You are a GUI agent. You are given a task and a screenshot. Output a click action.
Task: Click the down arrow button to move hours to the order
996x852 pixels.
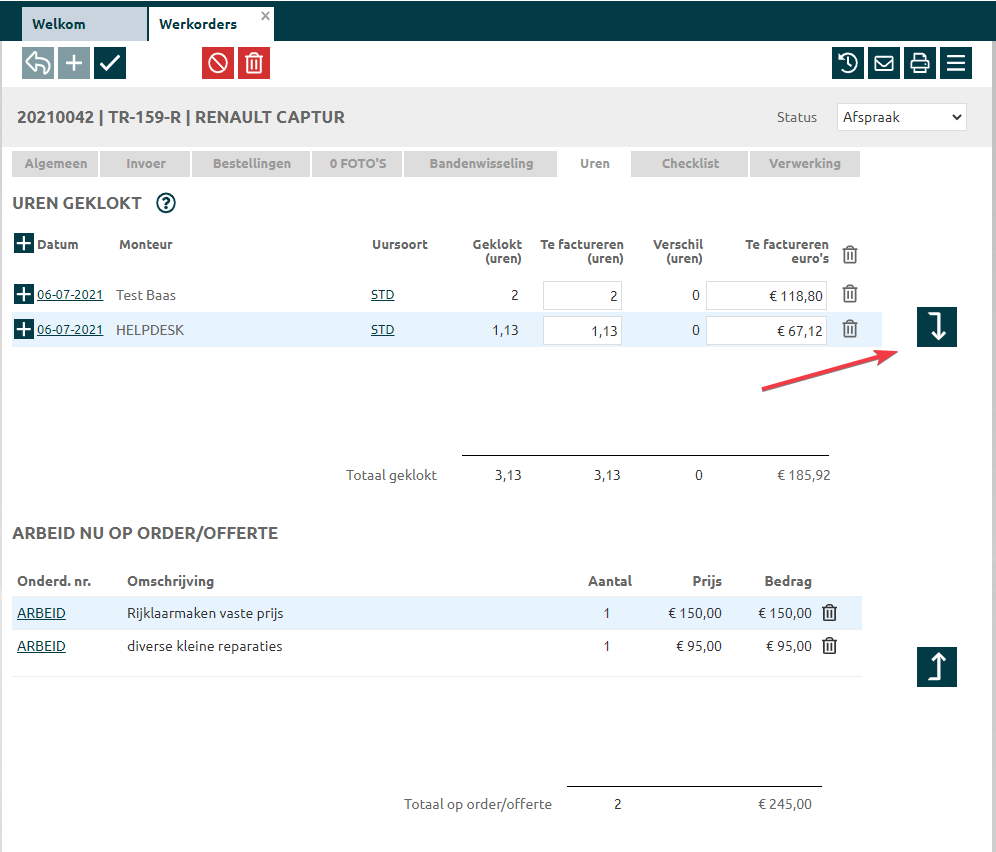tap(937, 327)
